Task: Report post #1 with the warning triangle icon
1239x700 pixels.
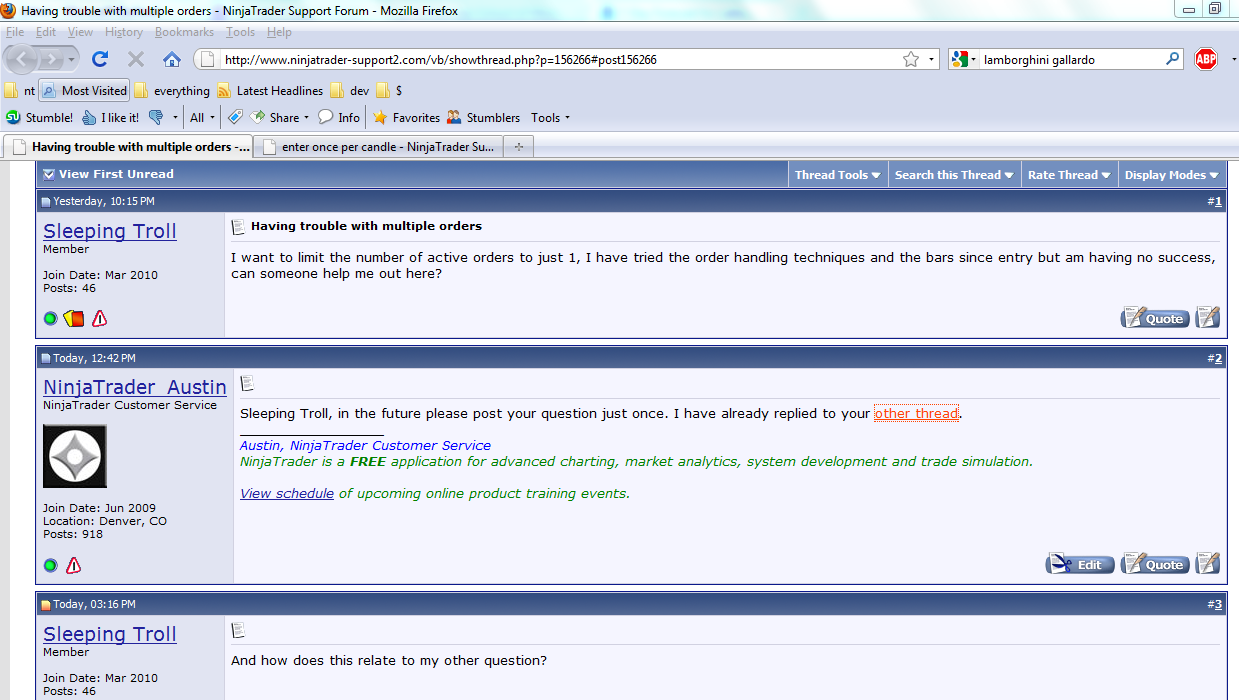Action: 99,319
